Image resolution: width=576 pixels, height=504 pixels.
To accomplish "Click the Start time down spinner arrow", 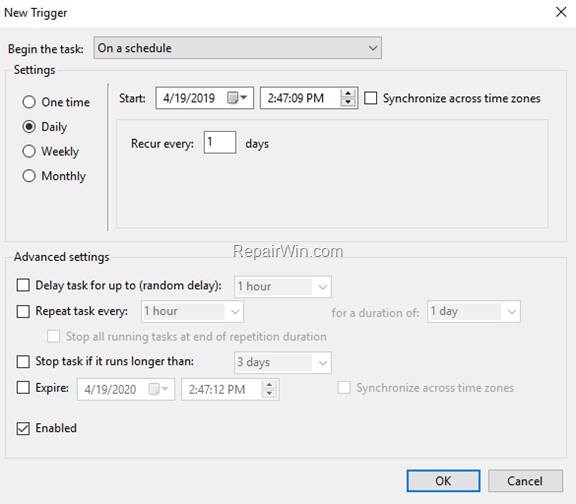I will point(348,102).
